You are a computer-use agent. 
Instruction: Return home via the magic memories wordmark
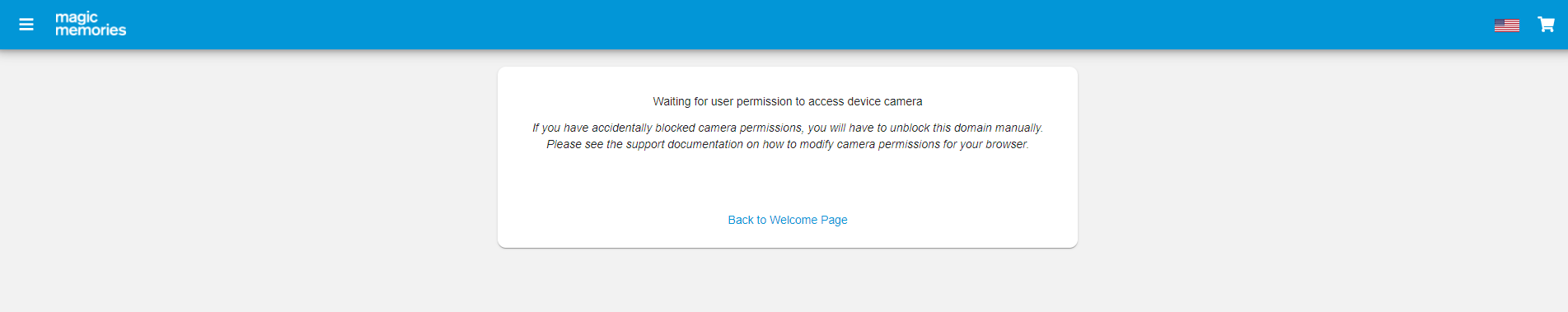pos(91,24)
